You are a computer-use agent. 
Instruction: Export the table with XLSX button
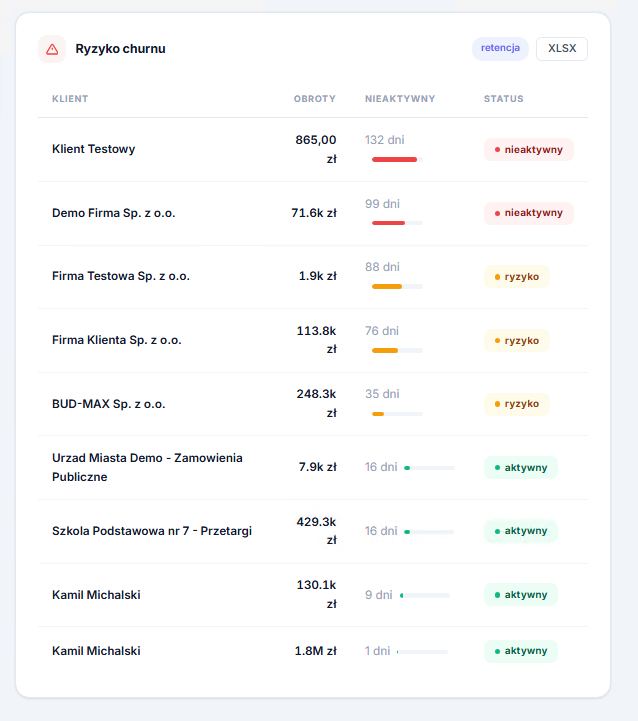click(561, 49)
